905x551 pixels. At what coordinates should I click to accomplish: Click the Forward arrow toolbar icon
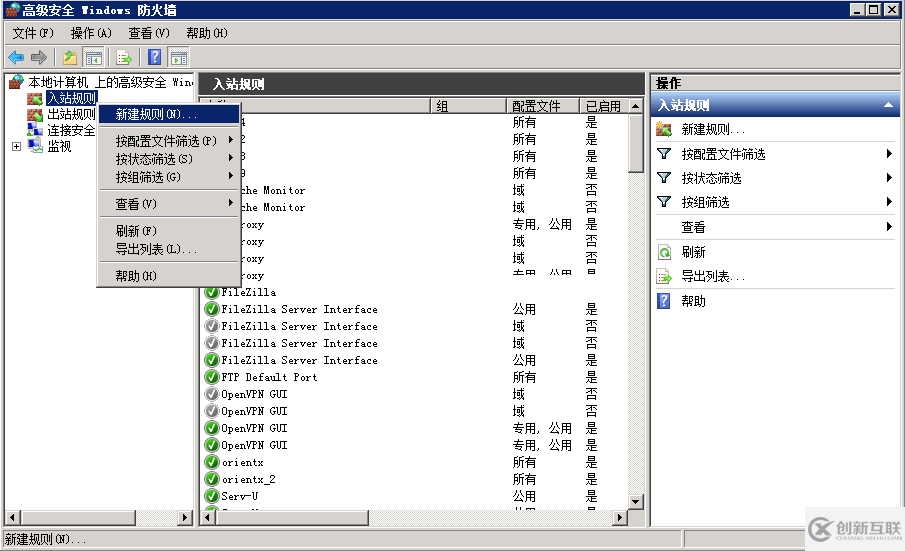tap(39, 57)
